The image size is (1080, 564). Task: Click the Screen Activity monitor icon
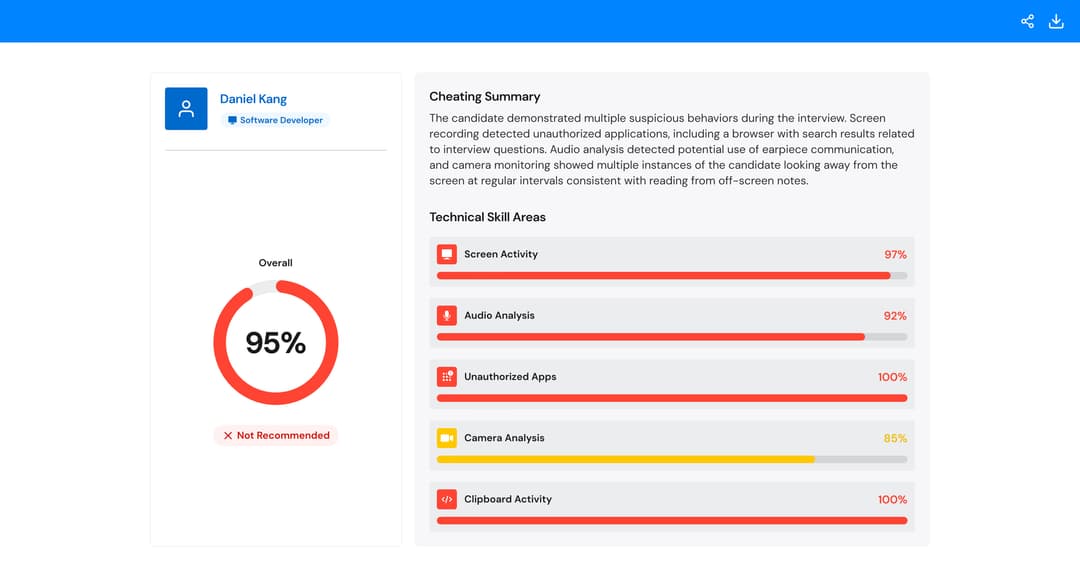[x=446, y=254]
